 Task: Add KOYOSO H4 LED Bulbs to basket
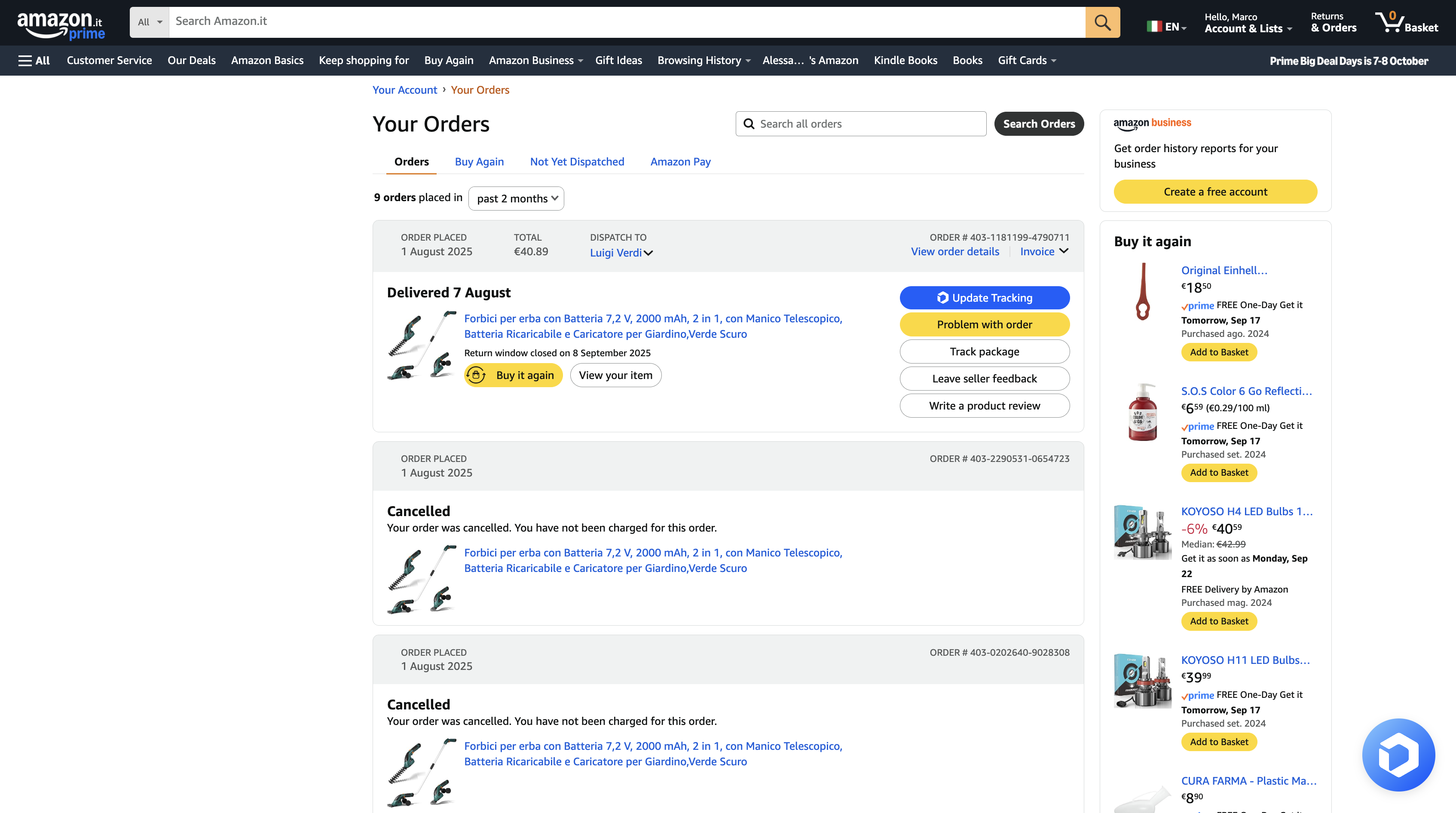pos(1219,621)
